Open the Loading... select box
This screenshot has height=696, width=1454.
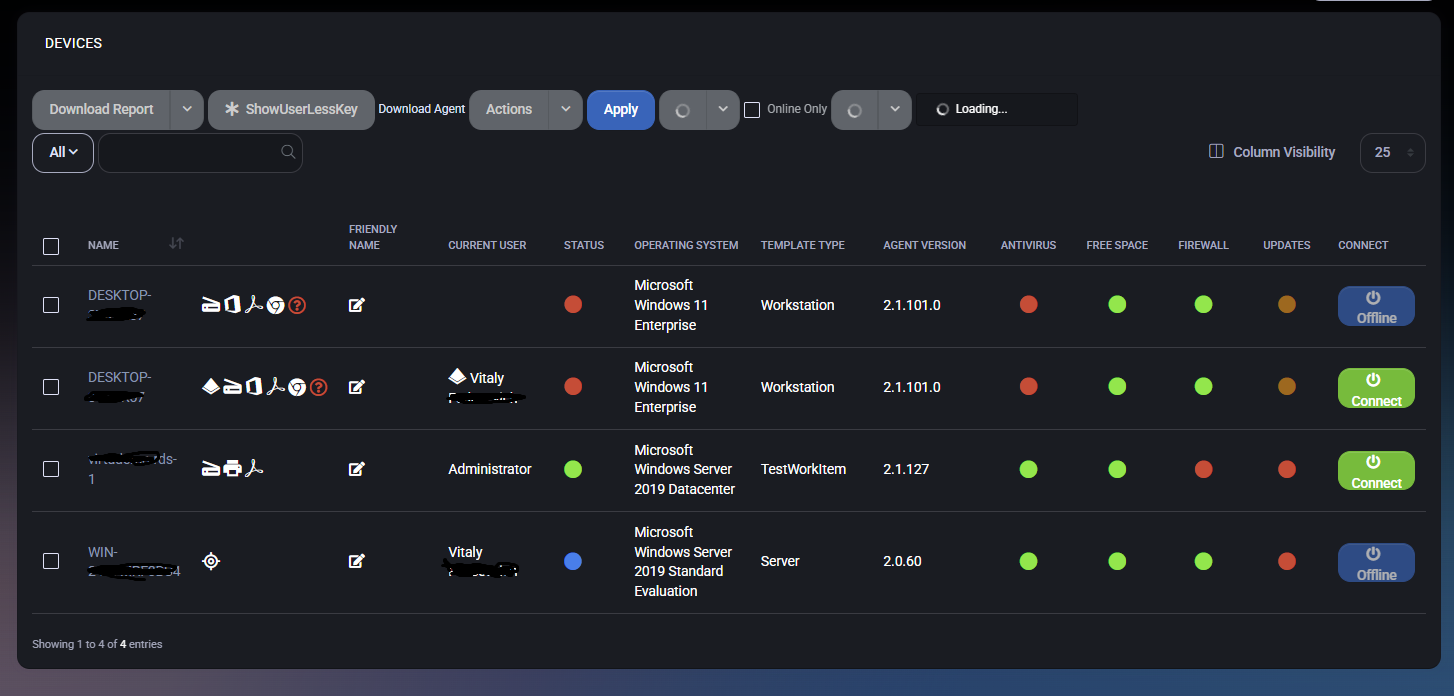point(997,109)
